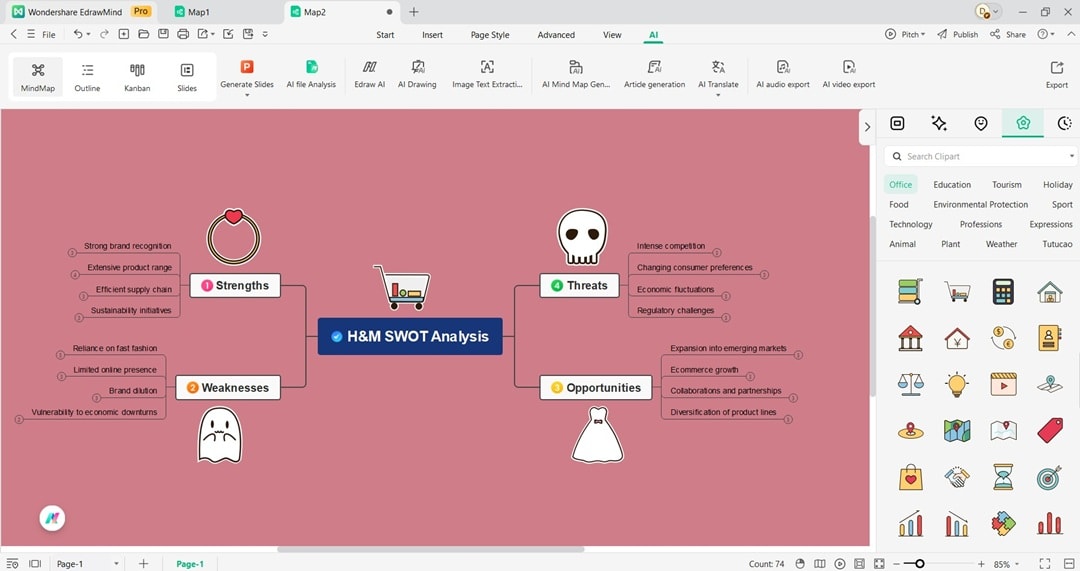Select the Education clipart category
The image size is (1080, 571).
click(x=952, y=185)
